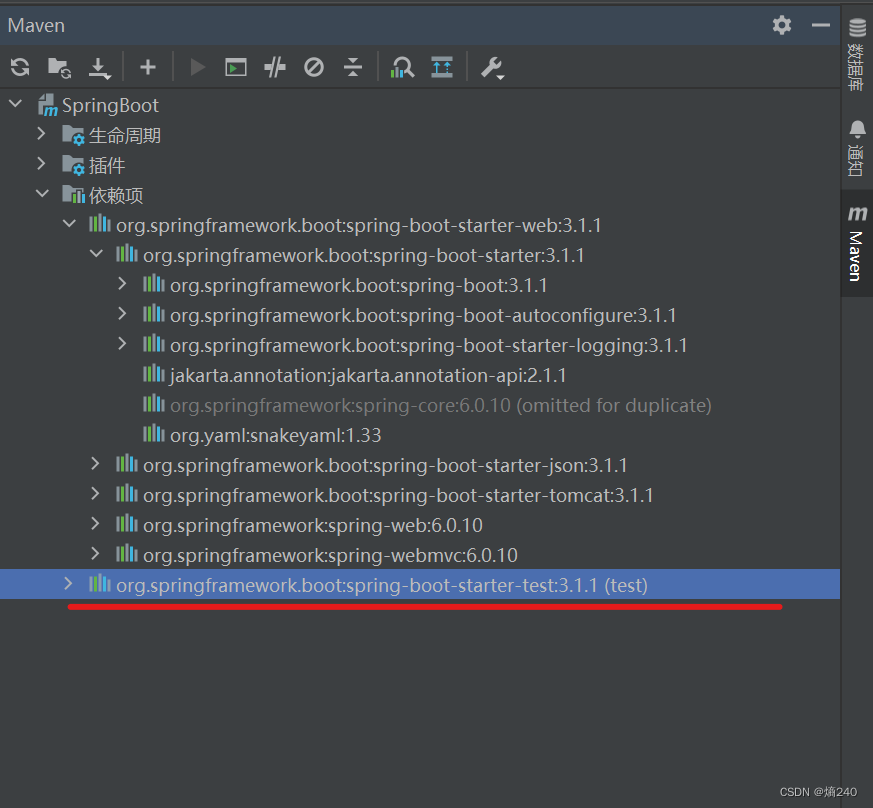Open Maven settings with the wrench icon
Screen dimensions: 873x808
pos(491,67)
